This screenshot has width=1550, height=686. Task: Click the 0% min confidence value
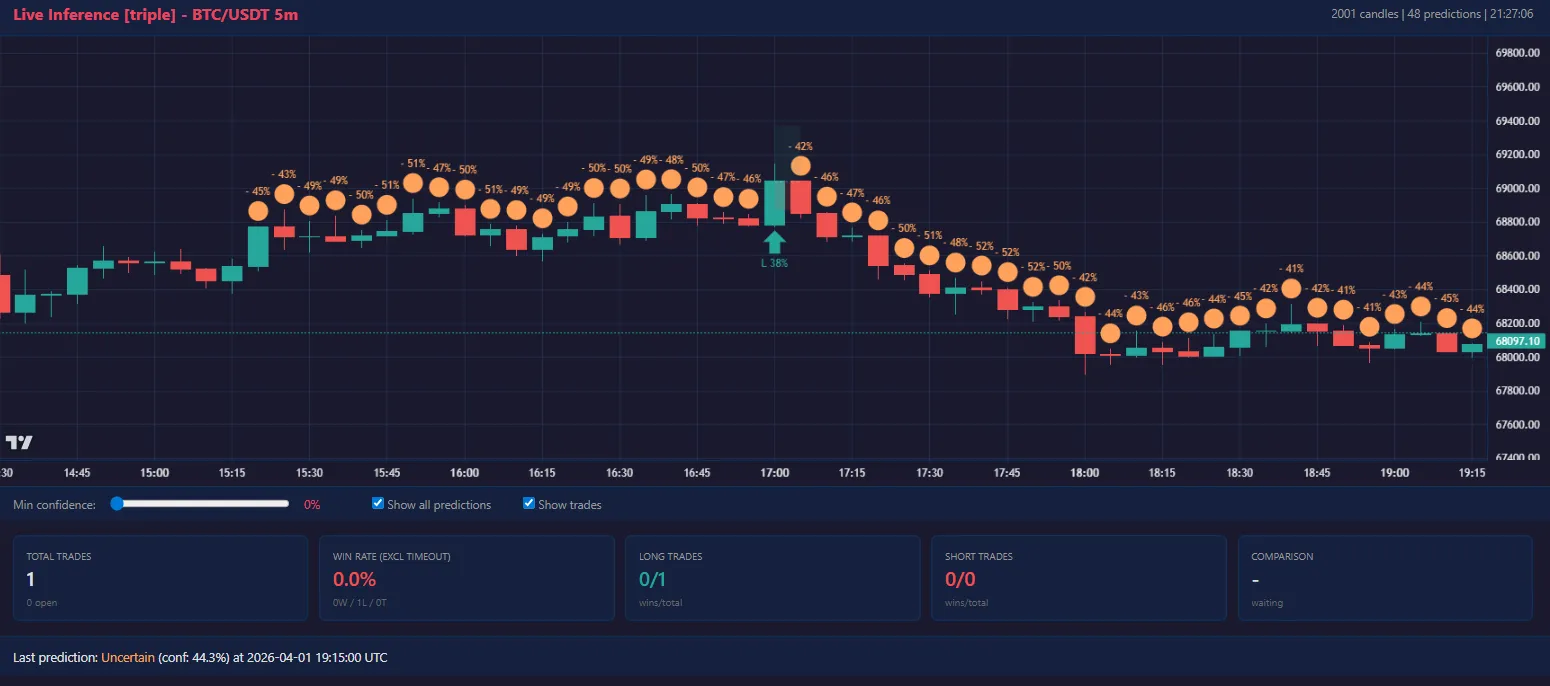coord(312,505)
